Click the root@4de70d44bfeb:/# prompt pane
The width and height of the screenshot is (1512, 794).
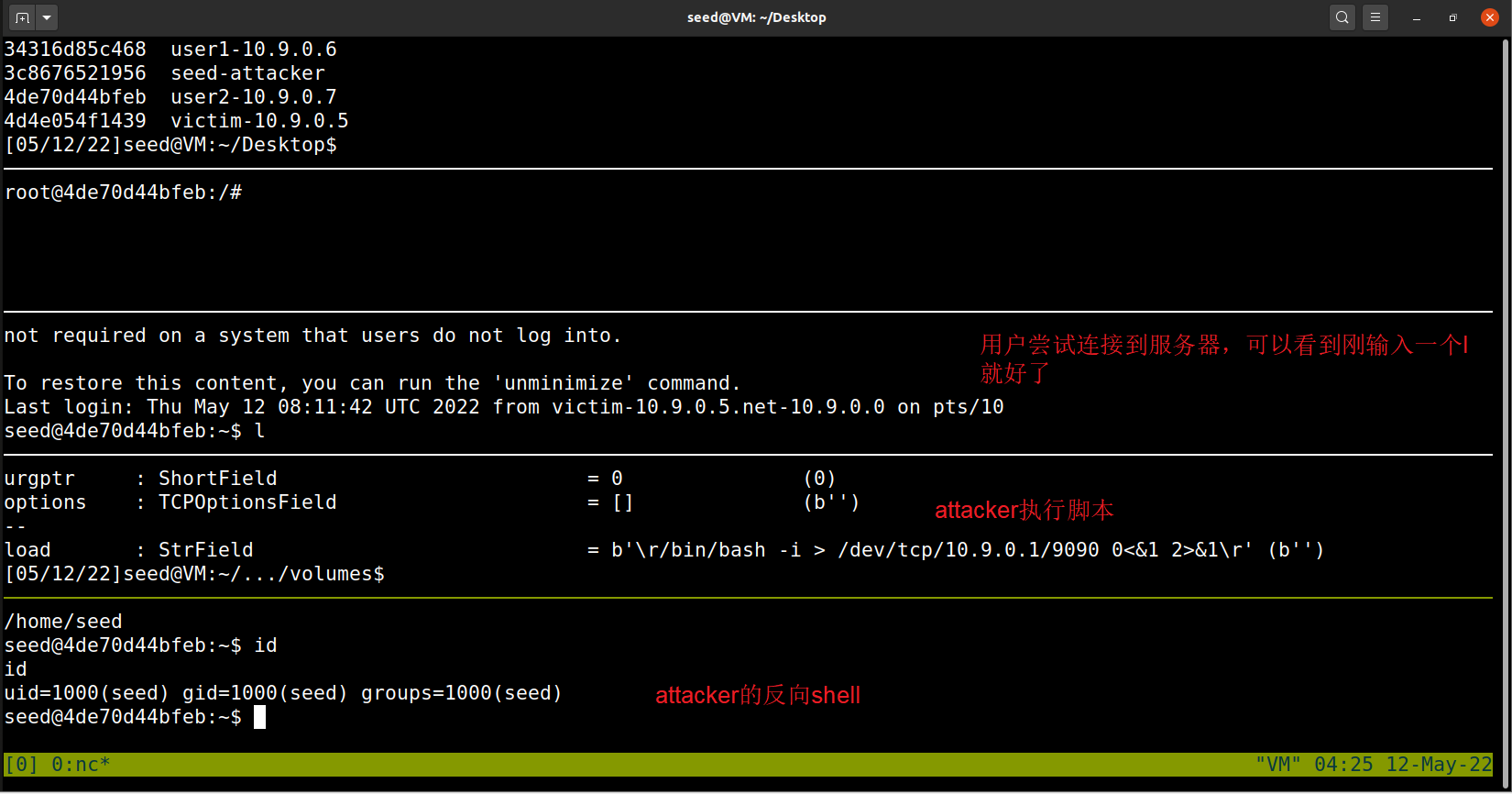point(124,193)
